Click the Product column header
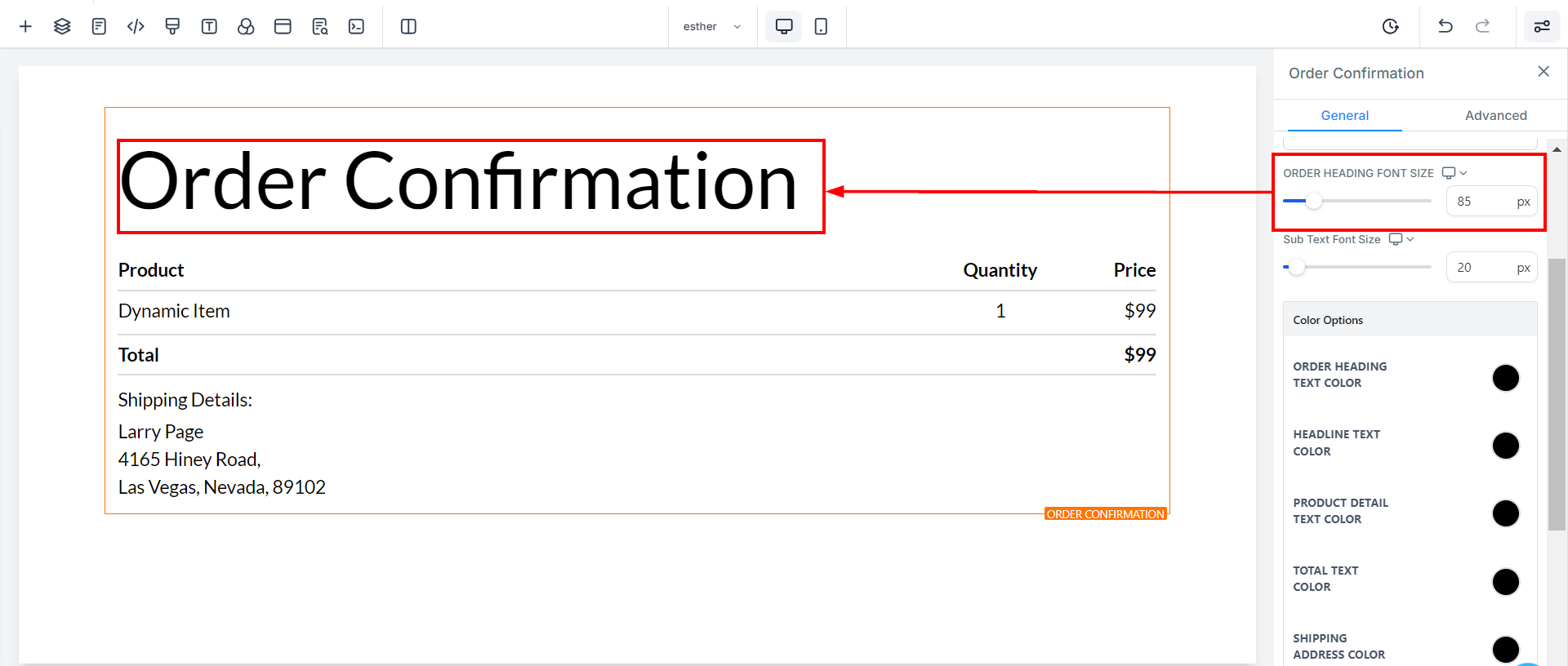Image resolution: width=1568 pixels, height=666 pixels. (151, 270)
